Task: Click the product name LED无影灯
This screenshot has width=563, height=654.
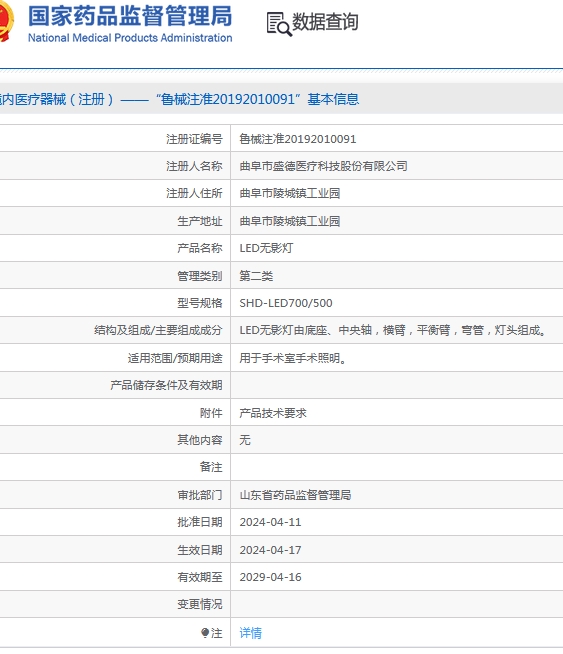Action: click(x=266, y=248)
